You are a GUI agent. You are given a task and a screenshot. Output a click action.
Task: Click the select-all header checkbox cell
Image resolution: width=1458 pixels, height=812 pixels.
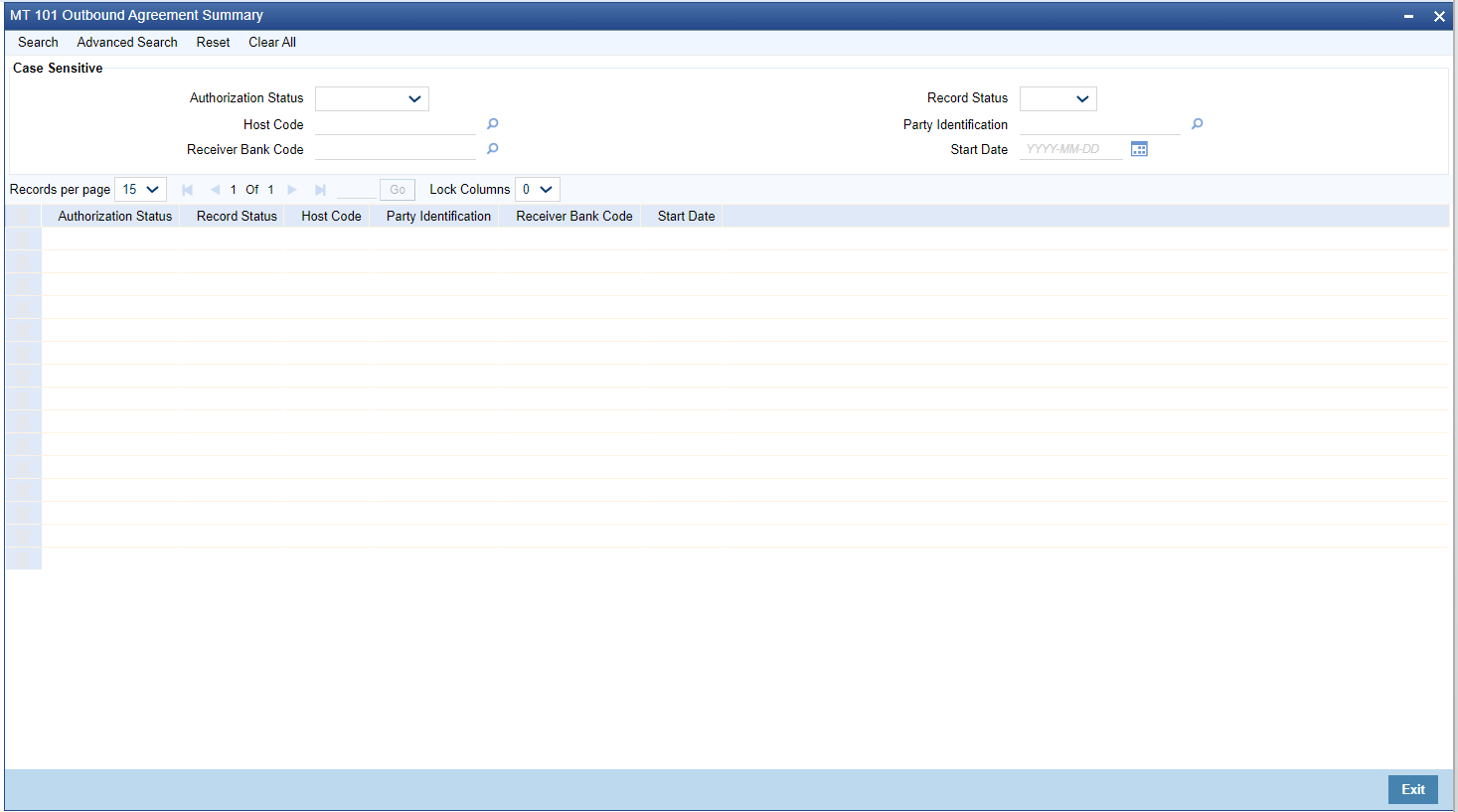click(x=23, y=217)
